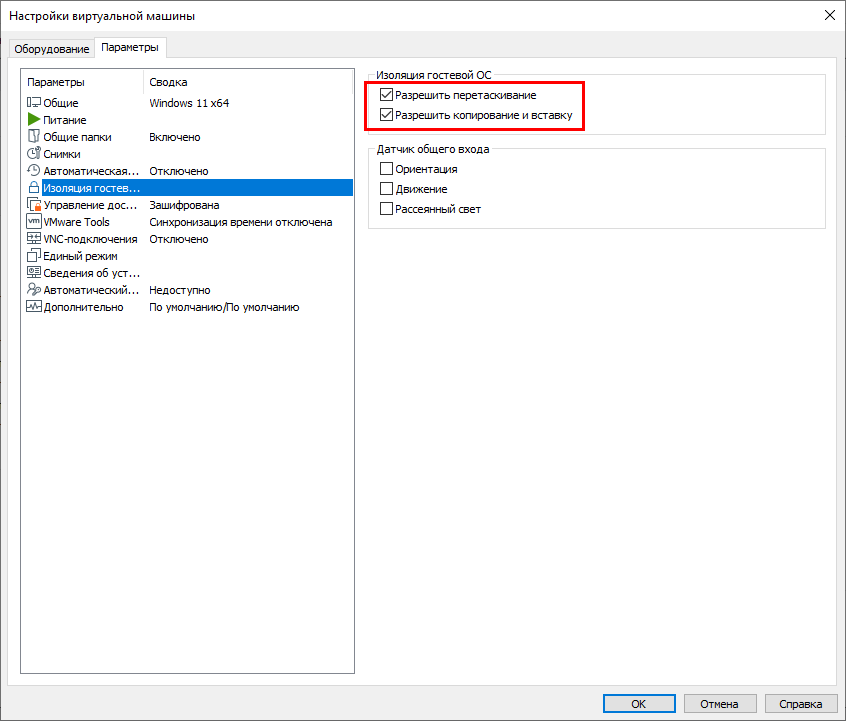The image size is (846, 721).
Task: Click the Windows 11 x64 summary value
Action: [x=189, y=103]
